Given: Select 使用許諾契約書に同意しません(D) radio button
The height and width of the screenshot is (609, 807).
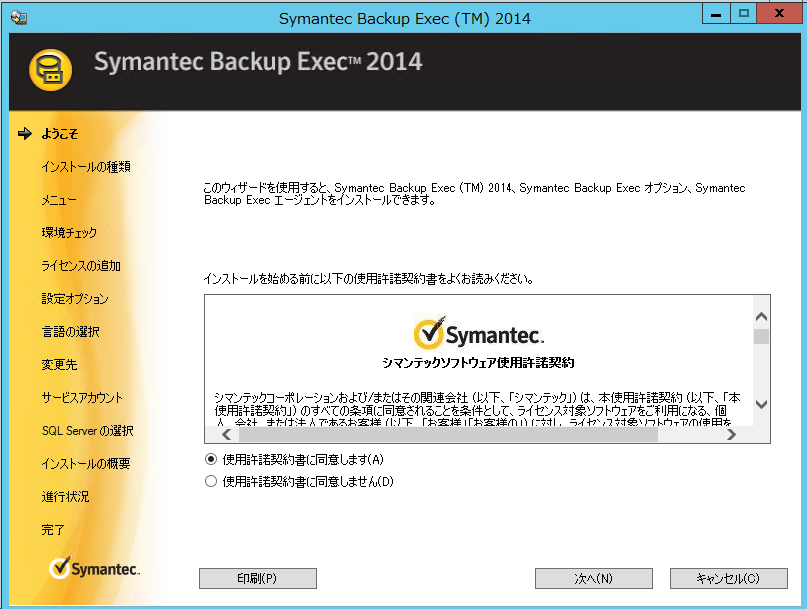Looking at the screenshot, I should pyautogui.click(x=211, y=481).
